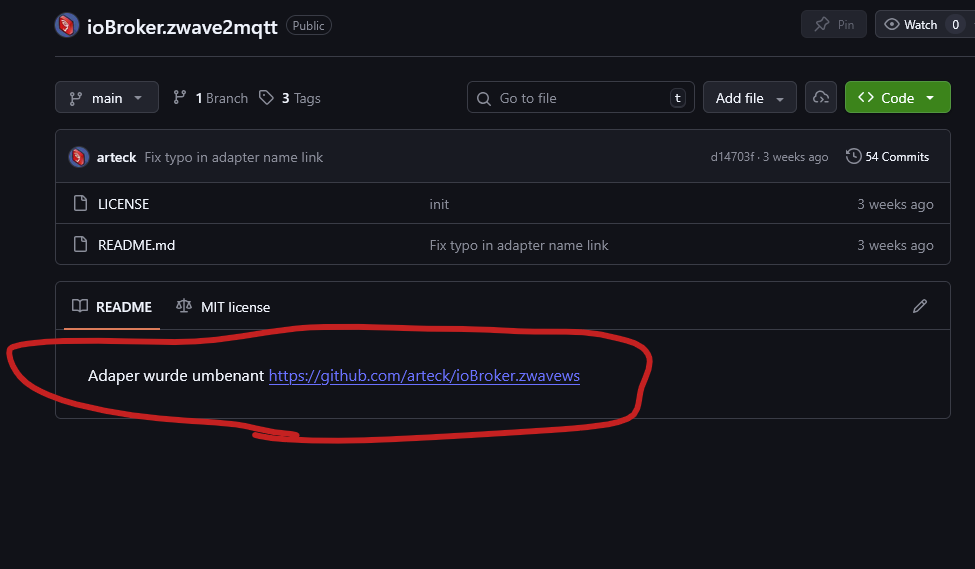Click the ioBroker.zwave2mqtt repository avatar icon

point(67,25)
